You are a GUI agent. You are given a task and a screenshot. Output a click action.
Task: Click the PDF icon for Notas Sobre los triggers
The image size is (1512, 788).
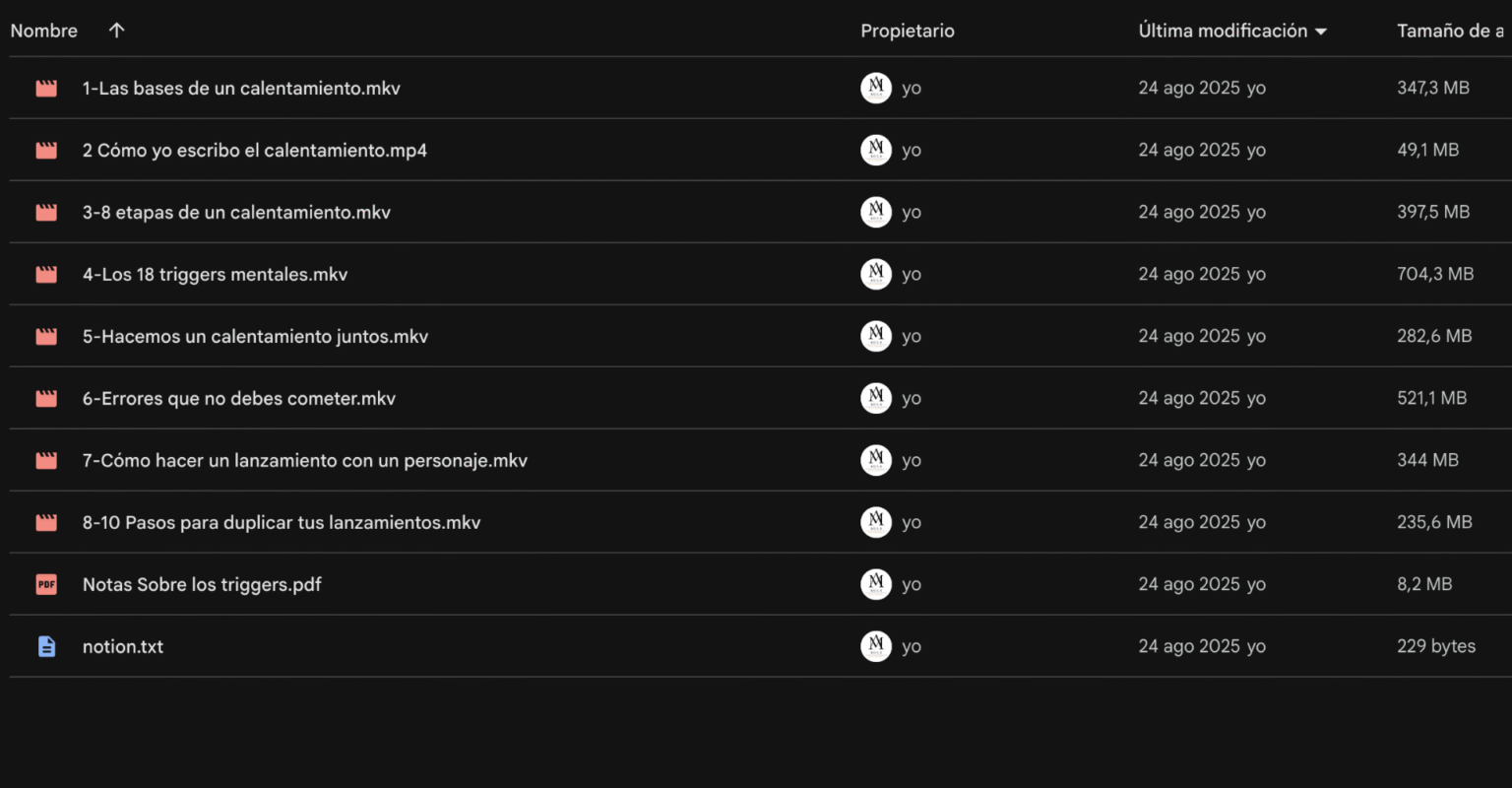(46, 585)
